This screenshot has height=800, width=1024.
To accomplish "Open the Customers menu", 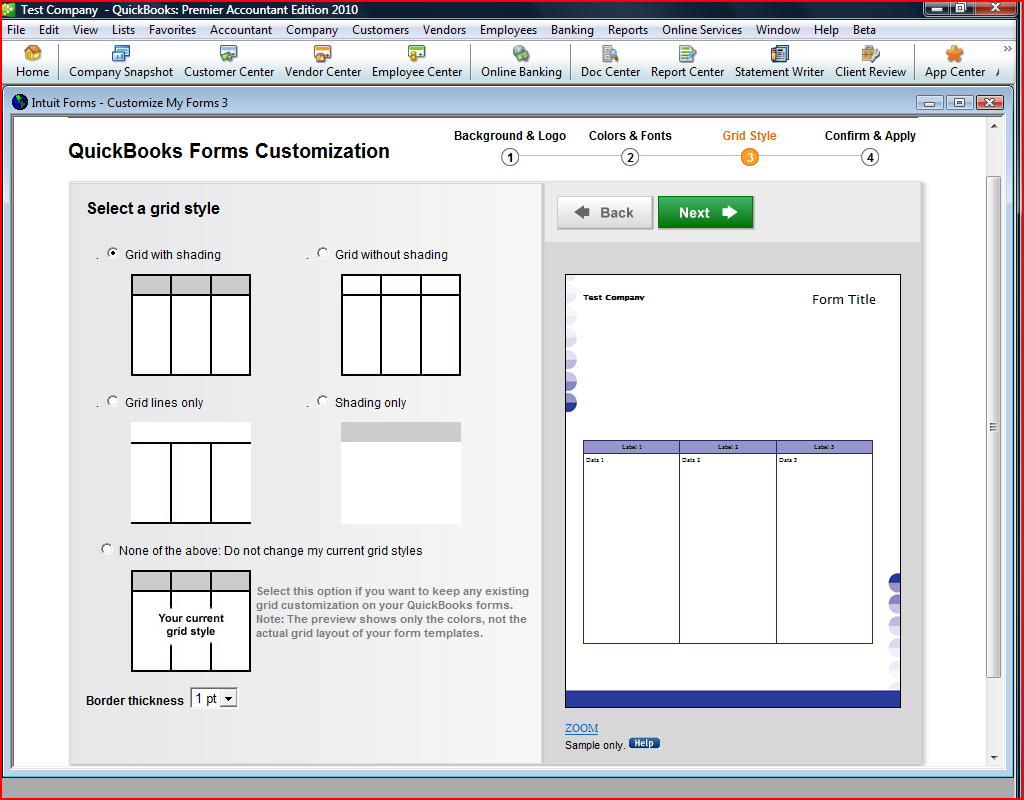I will coord(380,30).
